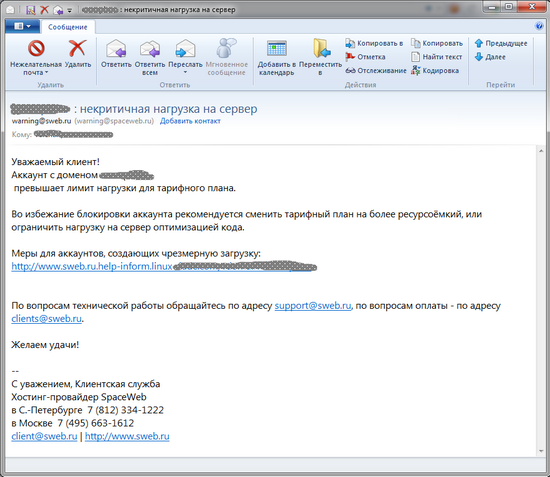Click the Добавить контакт link
The image size is (550, 477).
point(190,121)
